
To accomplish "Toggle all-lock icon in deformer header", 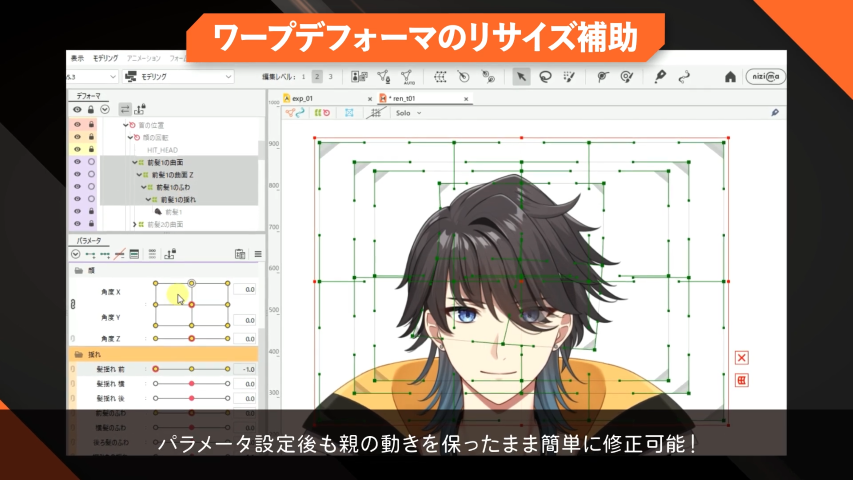I will [x=91, y=109].
